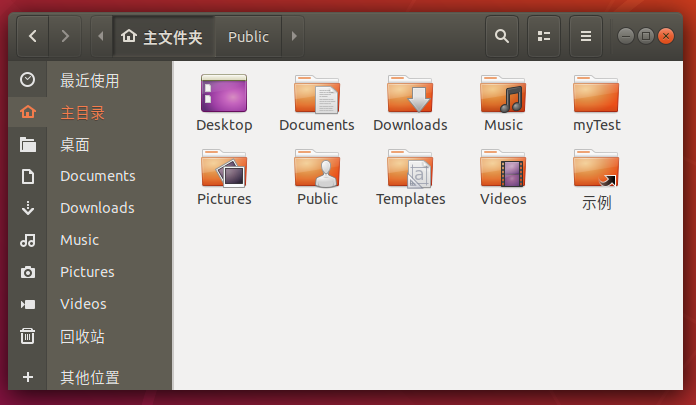
Task: Select the 示例 shortcut folder
Action: point(596,170)
